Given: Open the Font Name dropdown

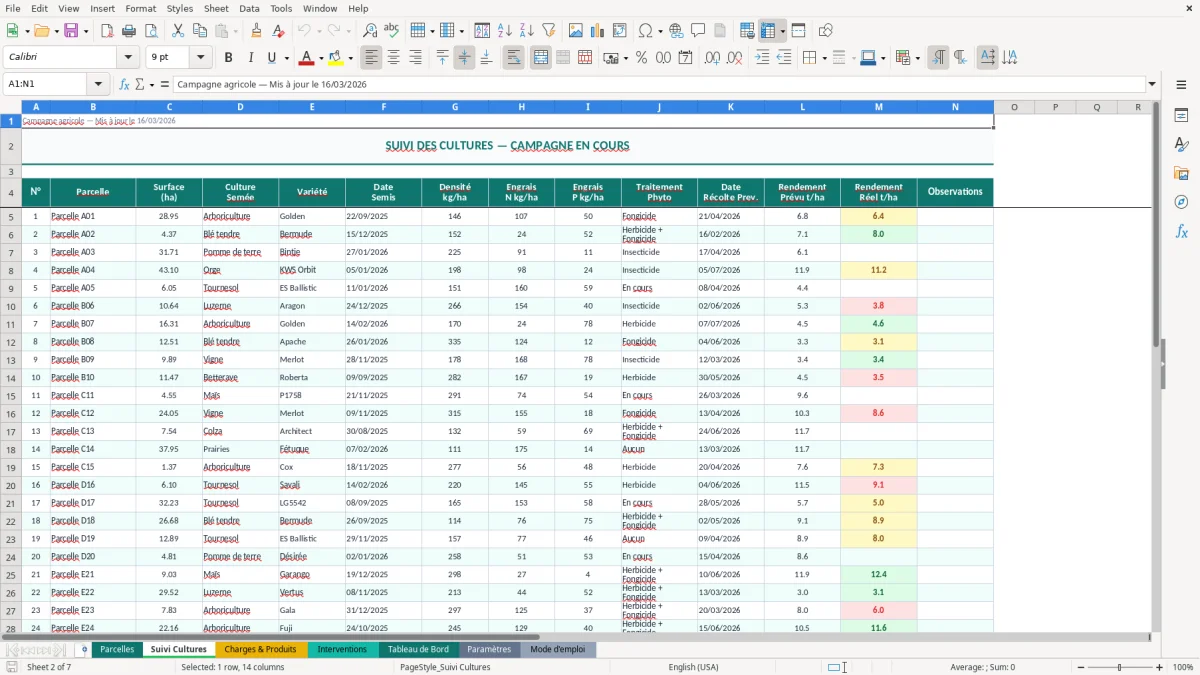Looking at the screenshot, I should pos(127,58).
